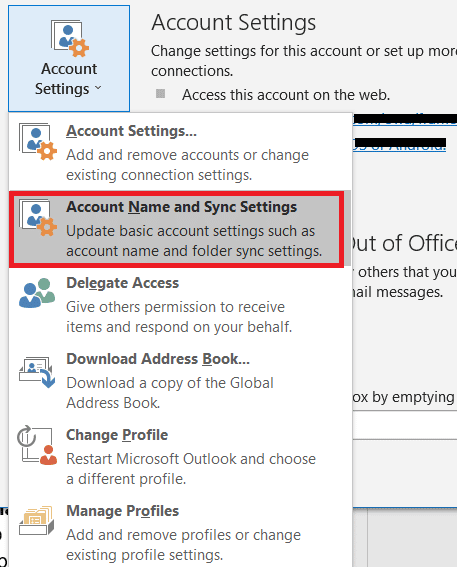This screenshot has height=567, width=457.
Task: Click the 'Add and remove accounts' description text
Action: click(187, 165)
